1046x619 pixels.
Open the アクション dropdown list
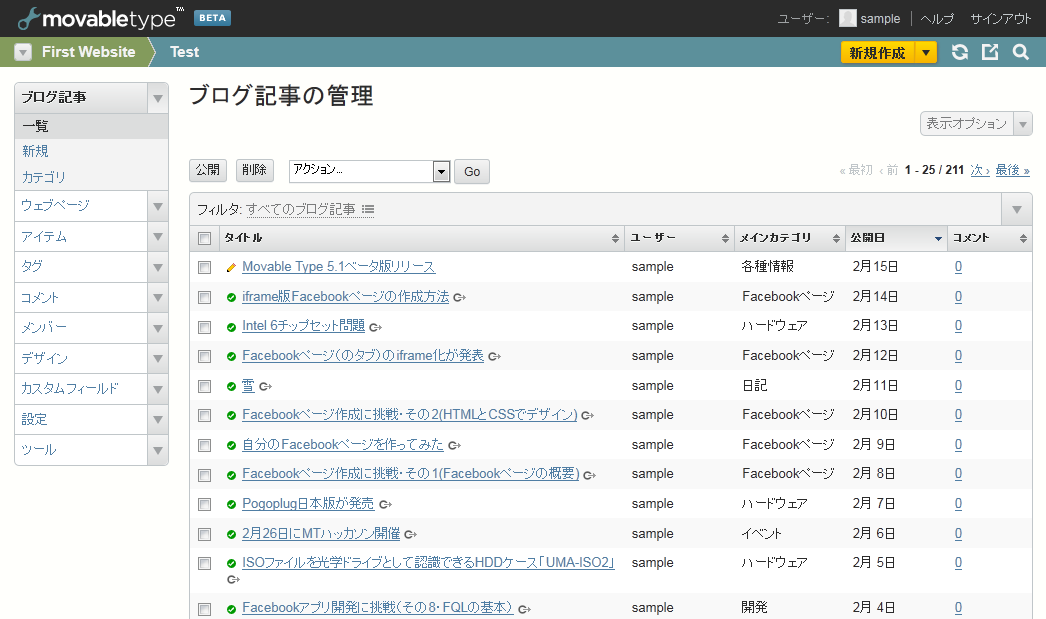coord(370,171)
